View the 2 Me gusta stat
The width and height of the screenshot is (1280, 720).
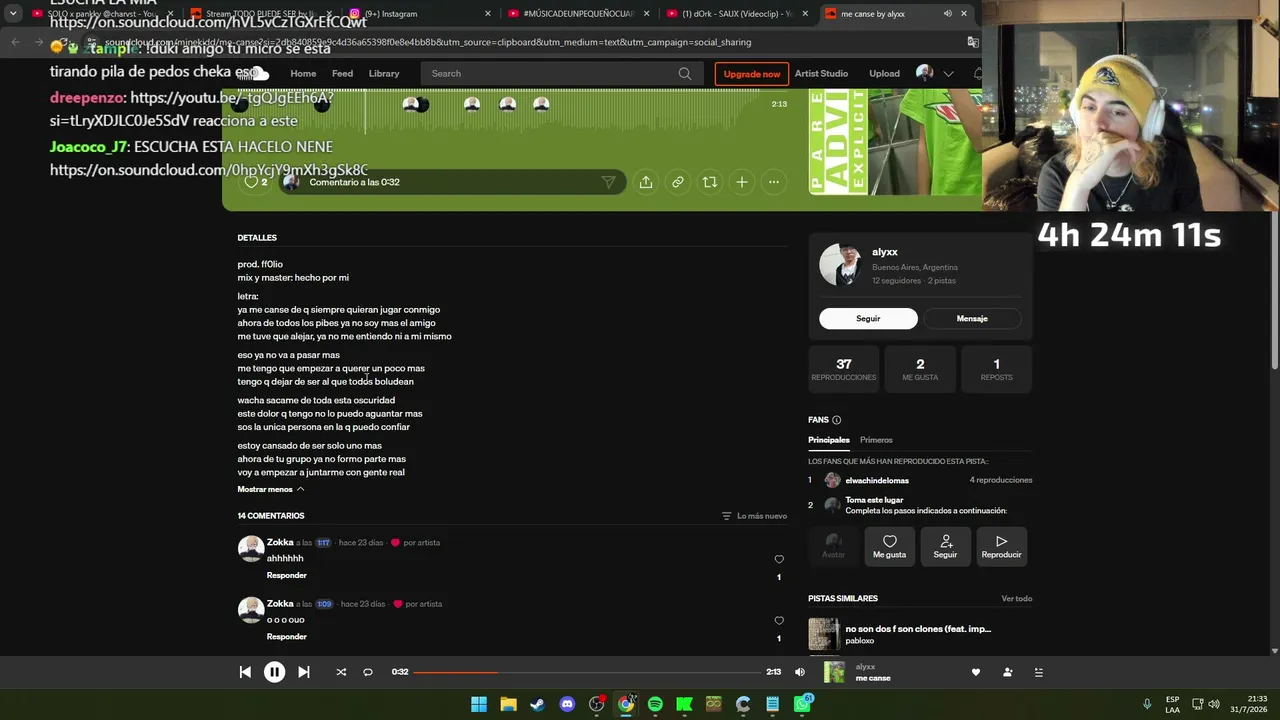920,368
